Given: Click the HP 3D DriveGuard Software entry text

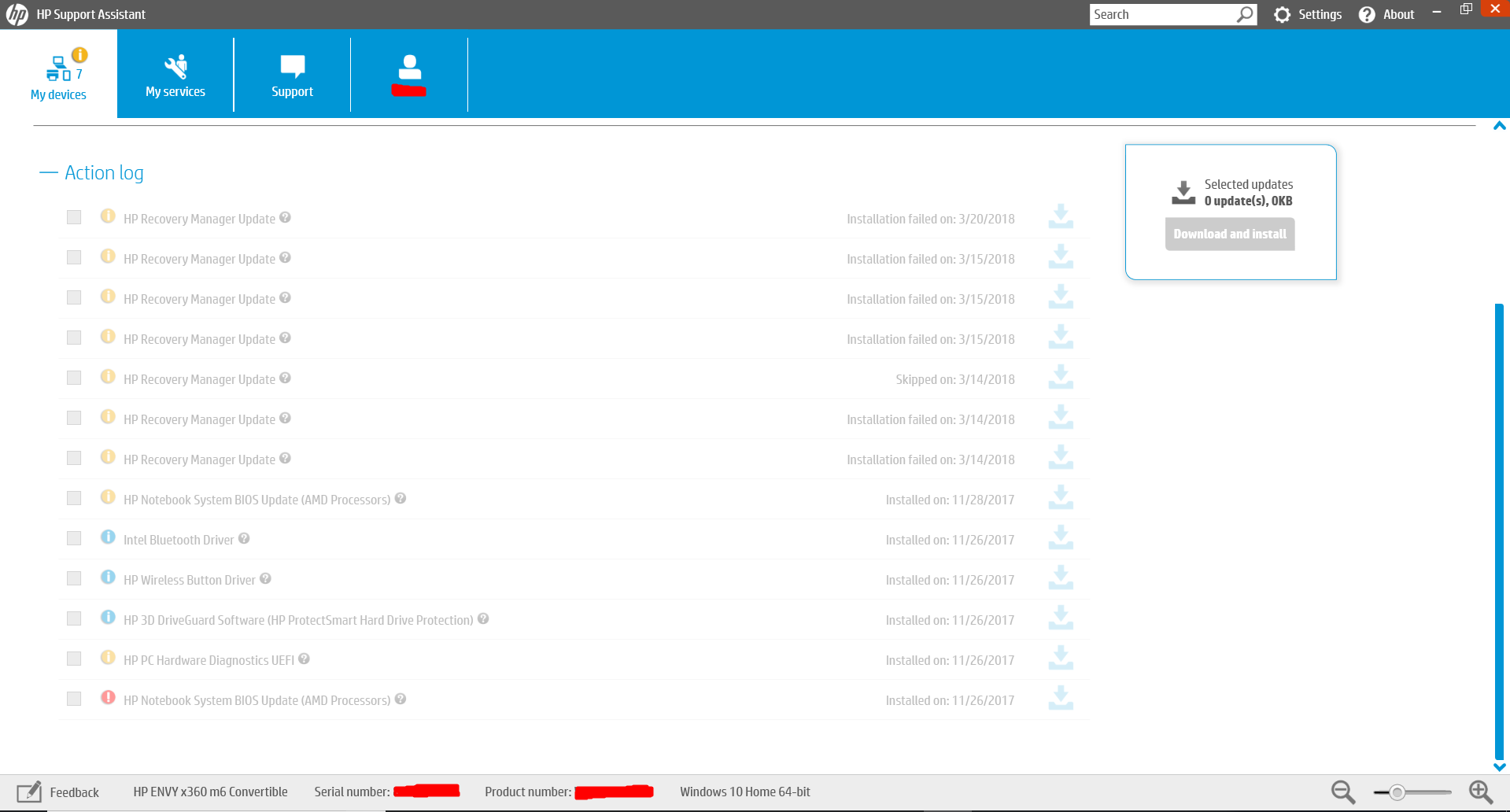Looking at the screenshot, I should click(x=298, y=620).
